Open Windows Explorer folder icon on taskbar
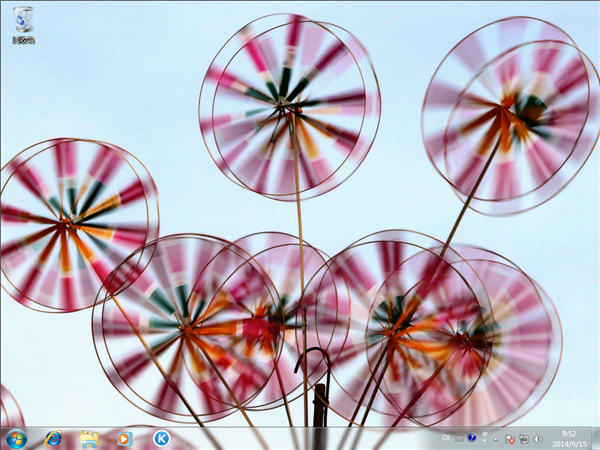The image size is (600, 450). coord(89,438)
